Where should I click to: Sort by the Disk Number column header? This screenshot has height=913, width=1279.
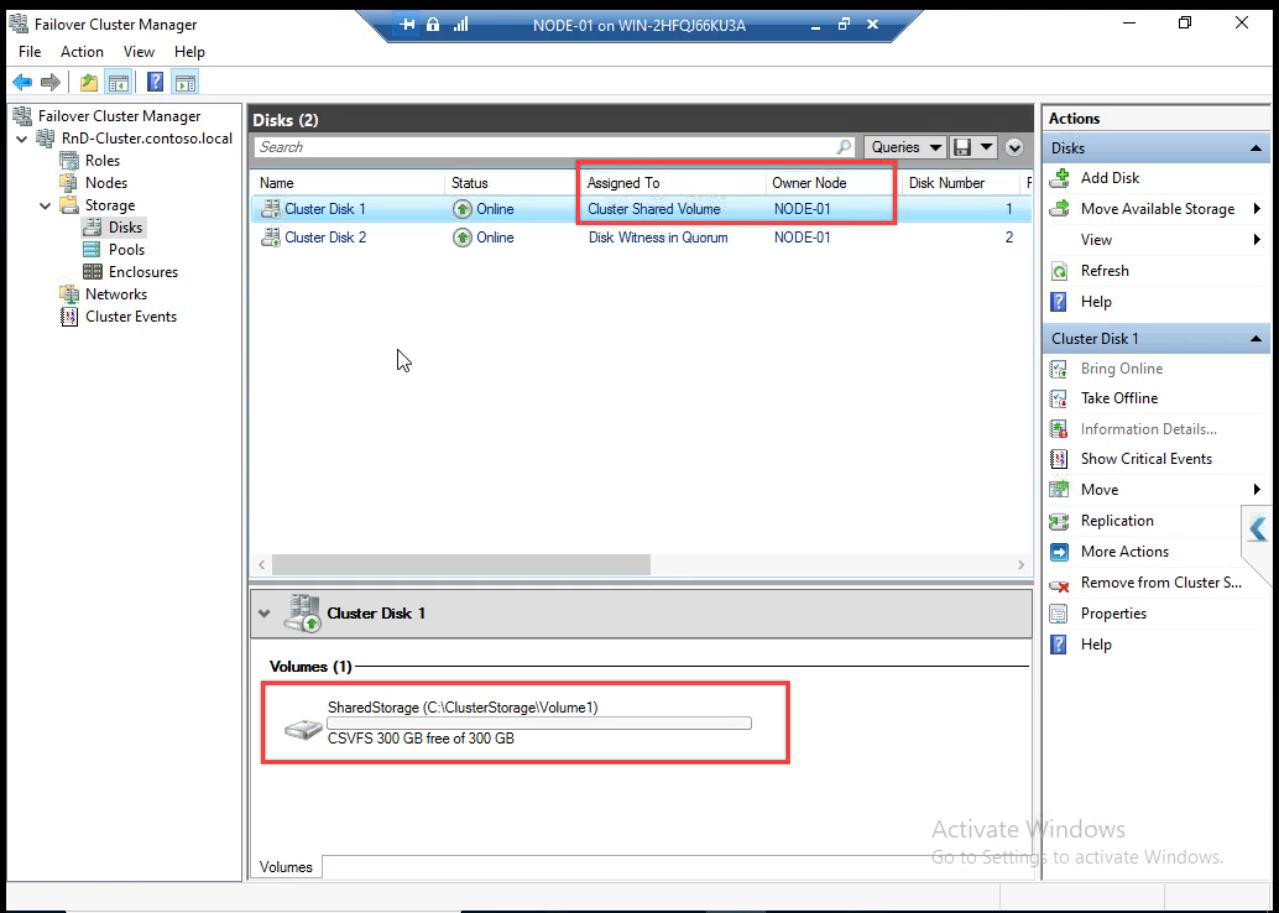point(946,183)
